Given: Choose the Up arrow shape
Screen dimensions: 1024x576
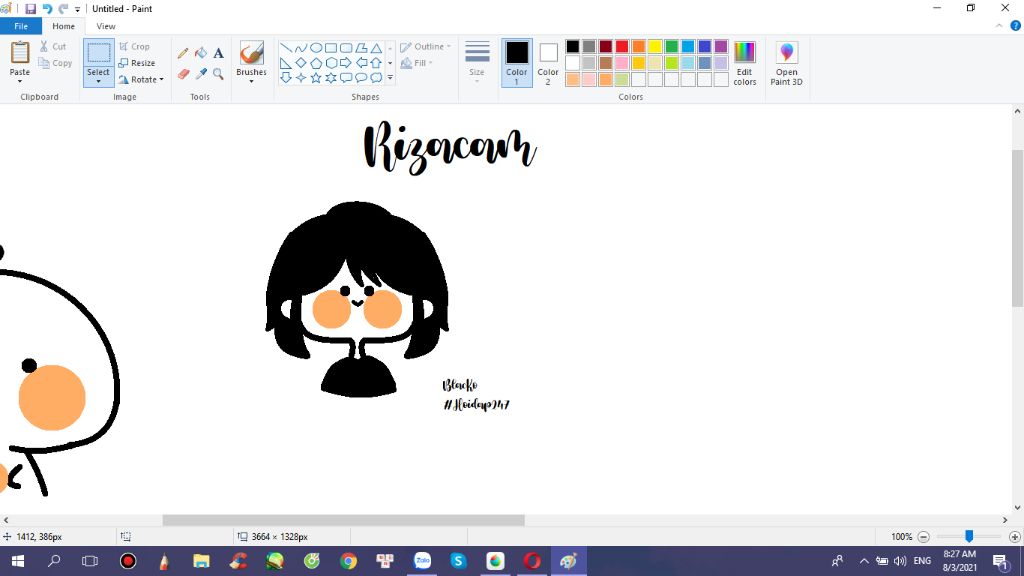Looking at the screenshot, I should point(376,63).
